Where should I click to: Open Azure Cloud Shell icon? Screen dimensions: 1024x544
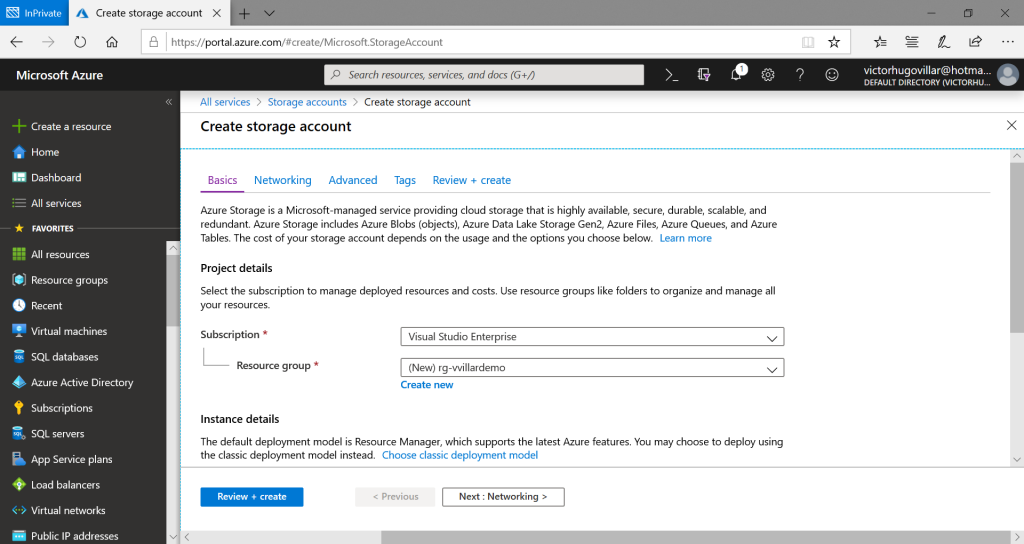pos(671,75)
